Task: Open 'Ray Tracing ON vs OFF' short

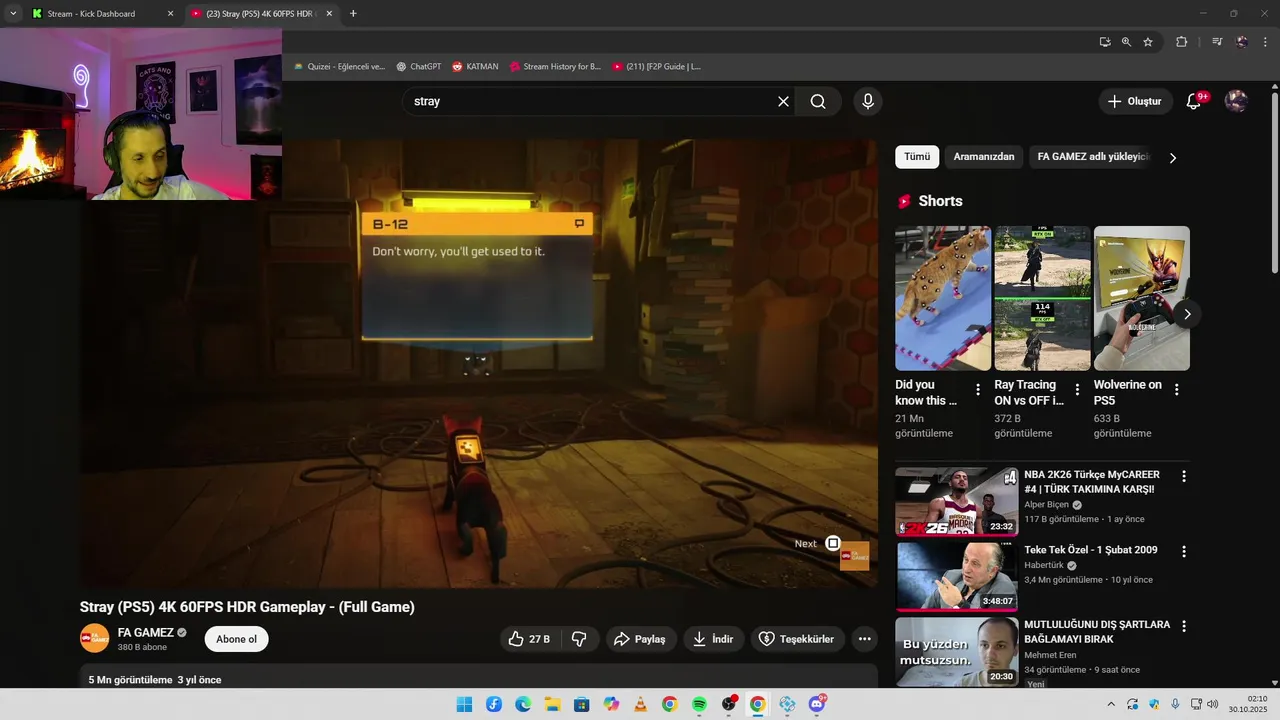Action: (1042, 298)
